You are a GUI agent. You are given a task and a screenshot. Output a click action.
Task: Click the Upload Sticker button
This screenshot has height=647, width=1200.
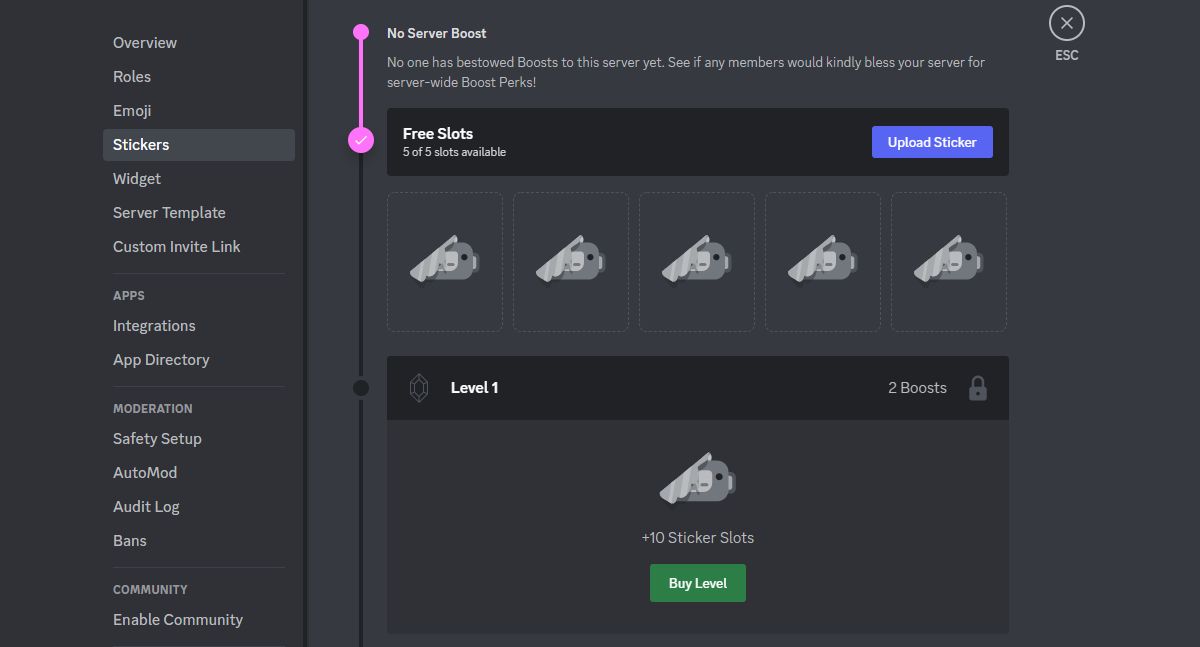pyautogui.click(x=932, y=141)
